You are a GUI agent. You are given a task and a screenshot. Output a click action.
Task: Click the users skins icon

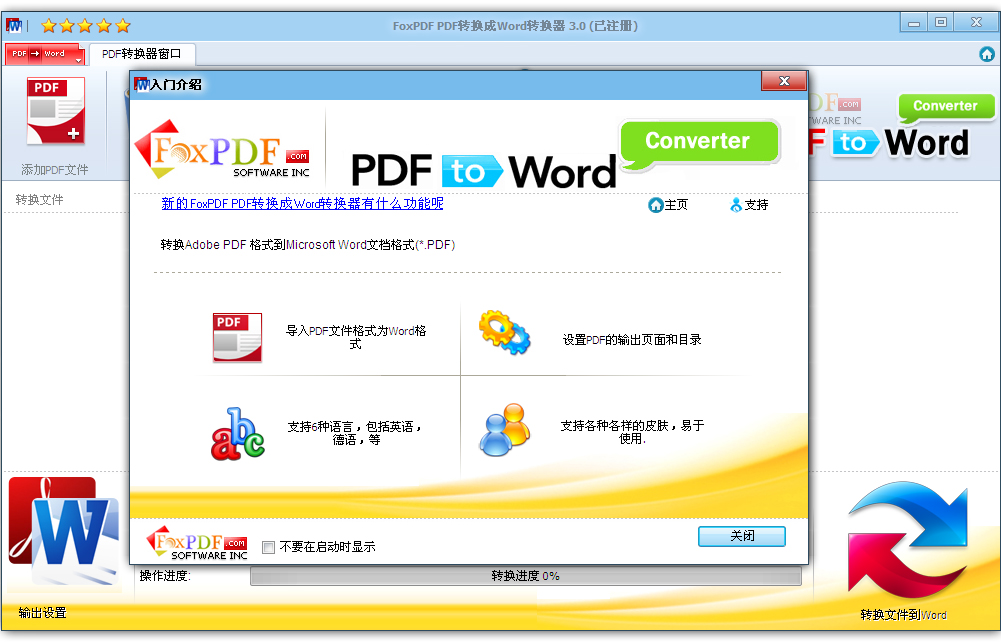pyautogui.click(x=504, y=430)
